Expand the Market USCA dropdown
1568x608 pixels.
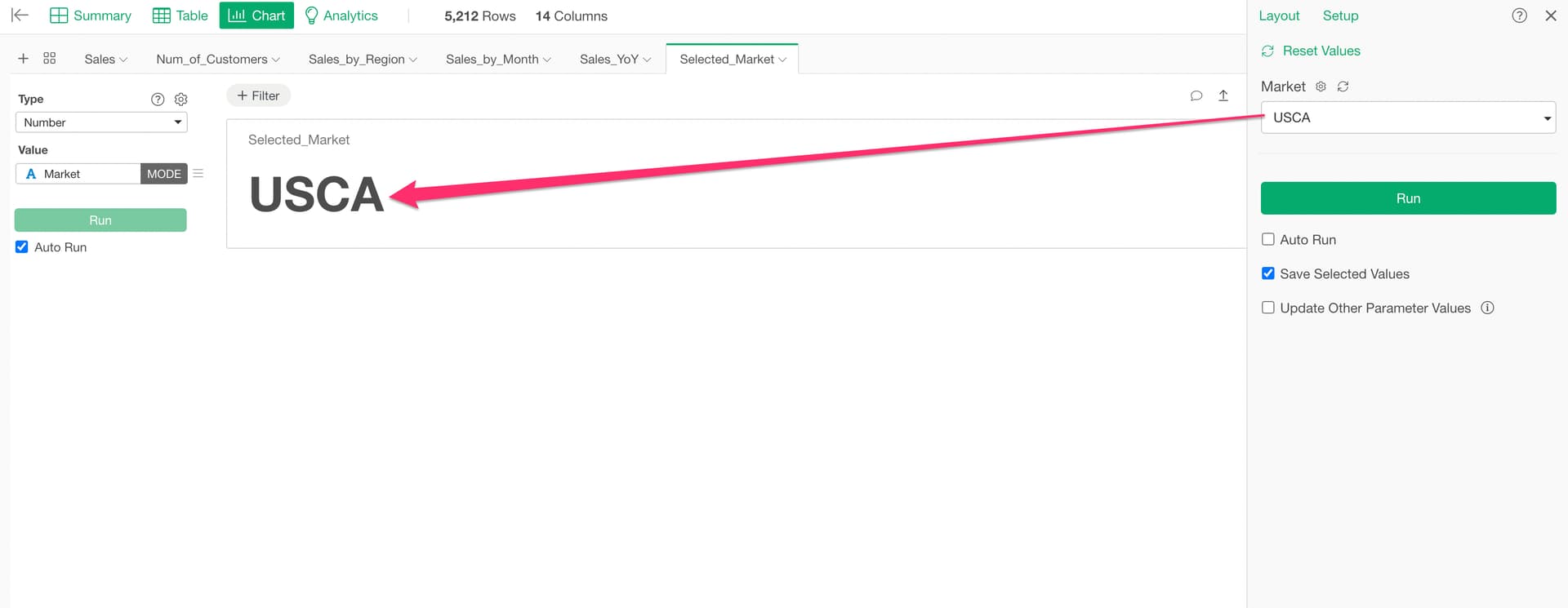coord(1408,118)
